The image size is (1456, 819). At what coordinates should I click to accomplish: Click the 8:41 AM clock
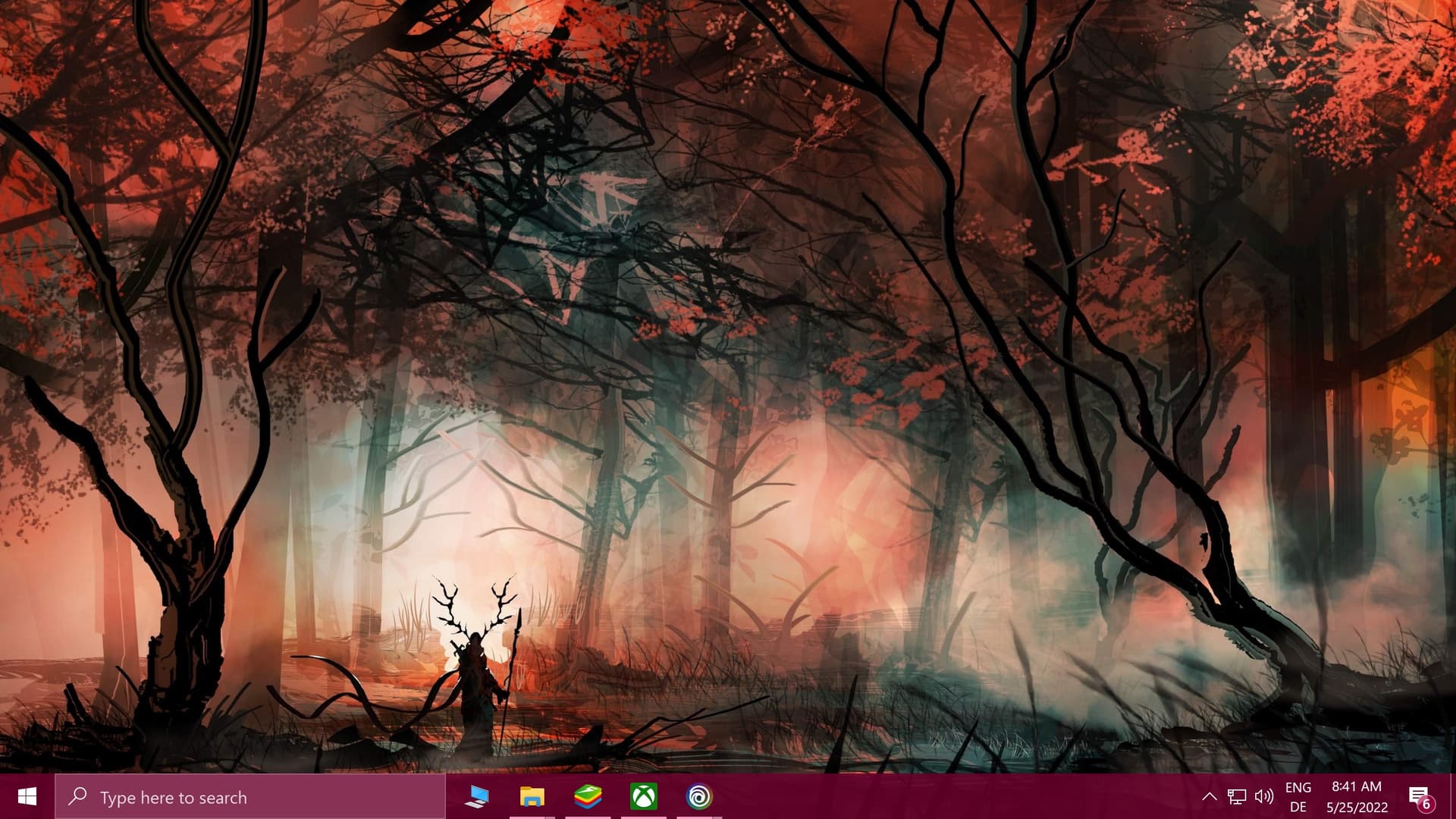[1357, 786]
